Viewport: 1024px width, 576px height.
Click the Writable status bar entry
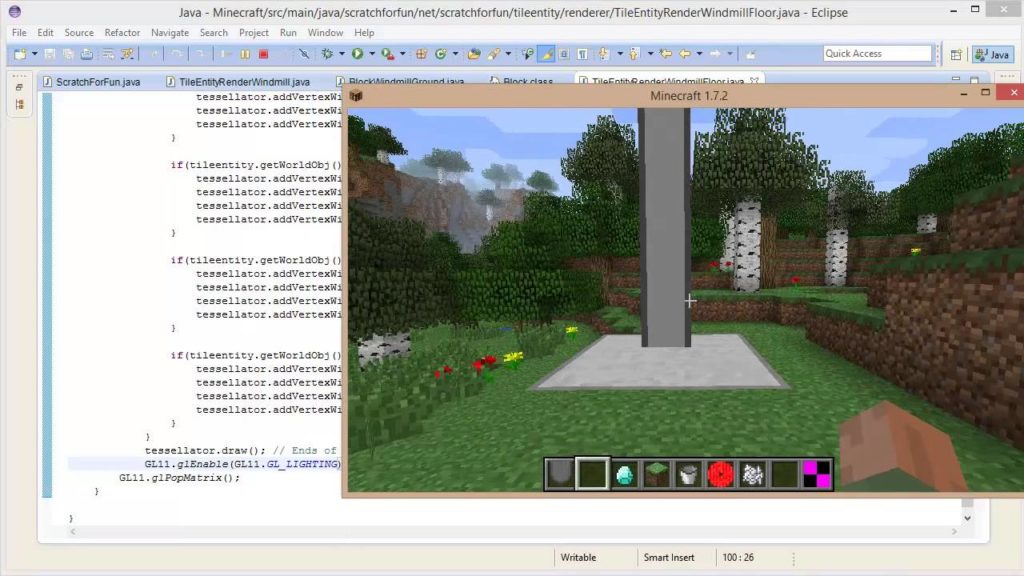point(578,558)
